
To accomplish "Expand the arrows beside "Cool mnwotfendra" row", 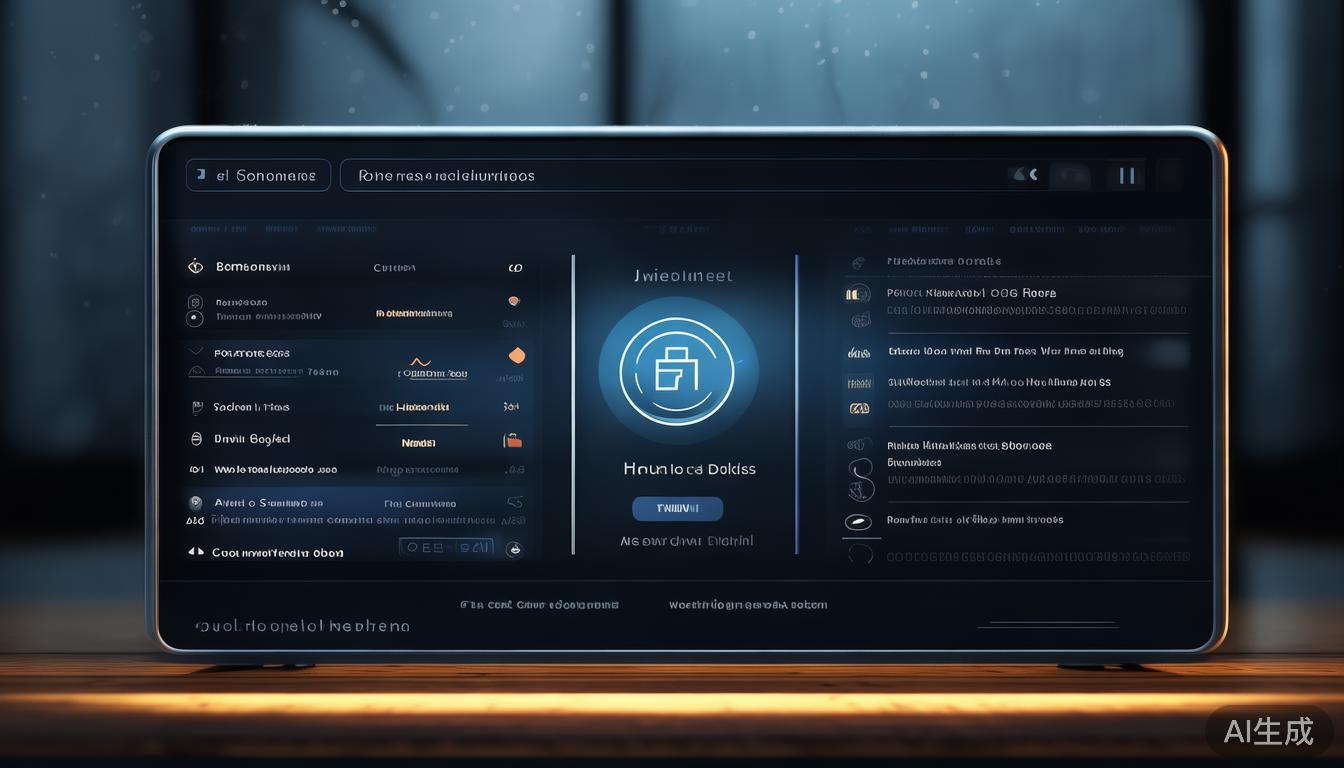I will 195,552.
